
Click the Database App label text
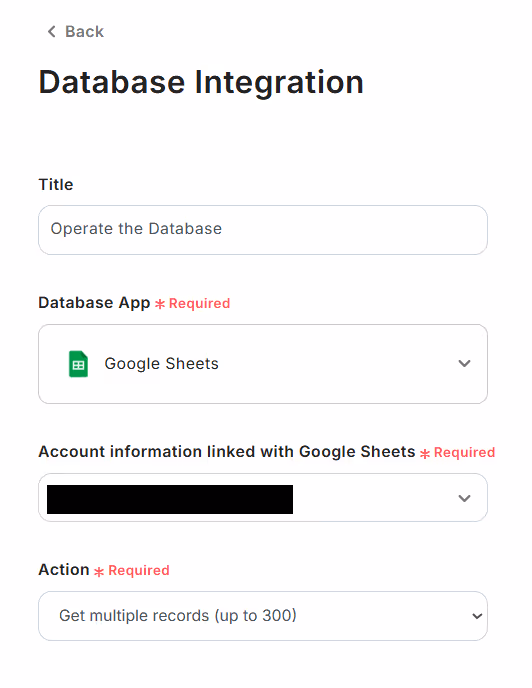point(94,303)
